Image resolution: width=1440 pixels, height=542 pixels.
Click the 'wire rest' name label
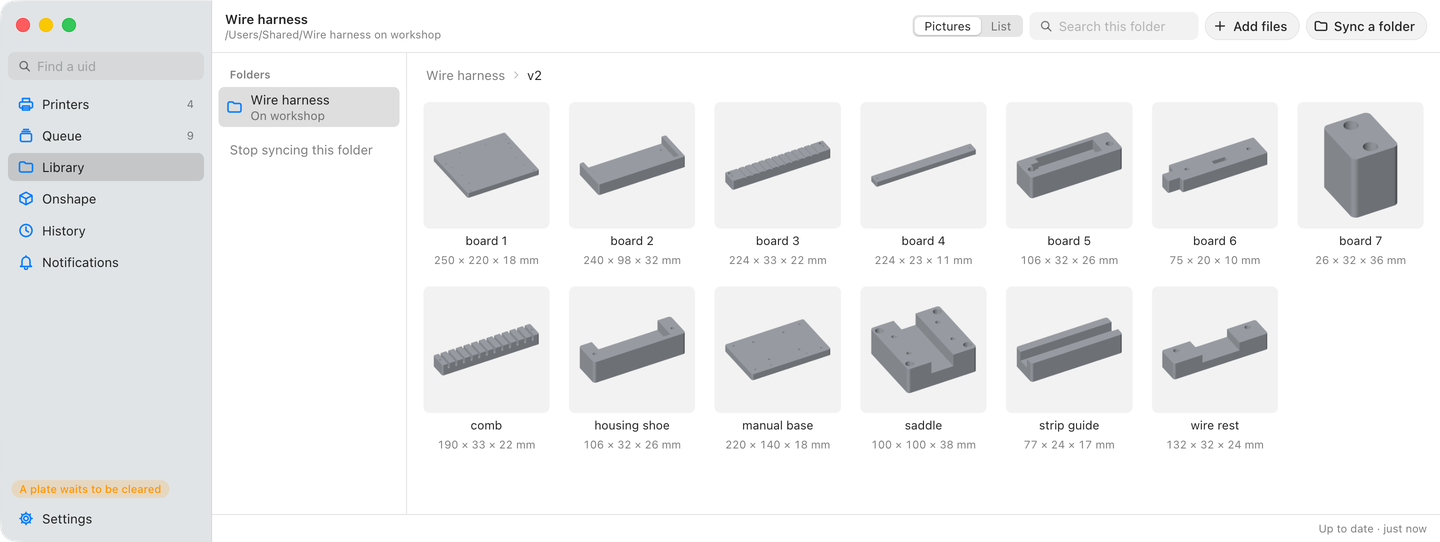click(x=1215, y=426)
